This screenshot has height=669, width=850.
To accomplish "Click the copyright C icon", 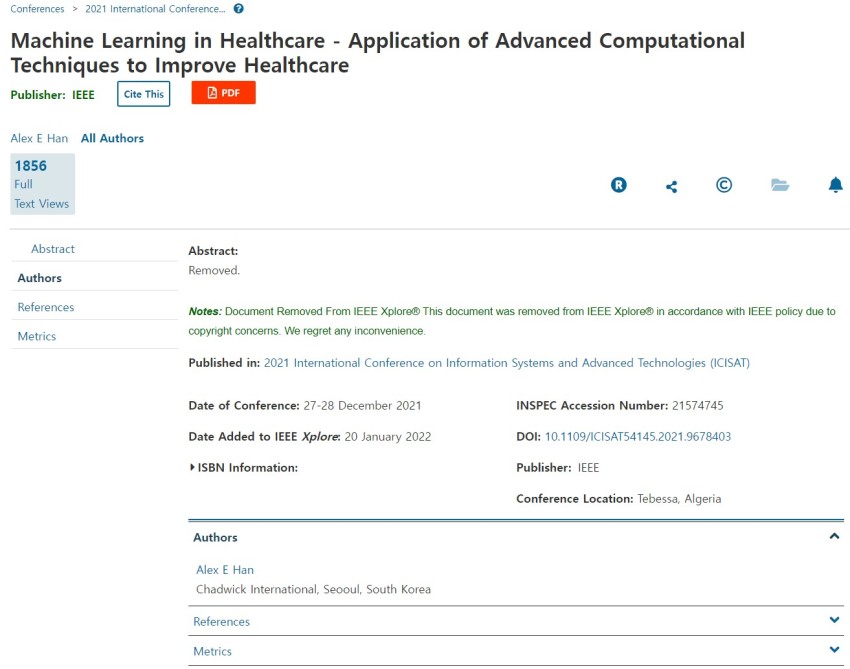I will point(724,185).
